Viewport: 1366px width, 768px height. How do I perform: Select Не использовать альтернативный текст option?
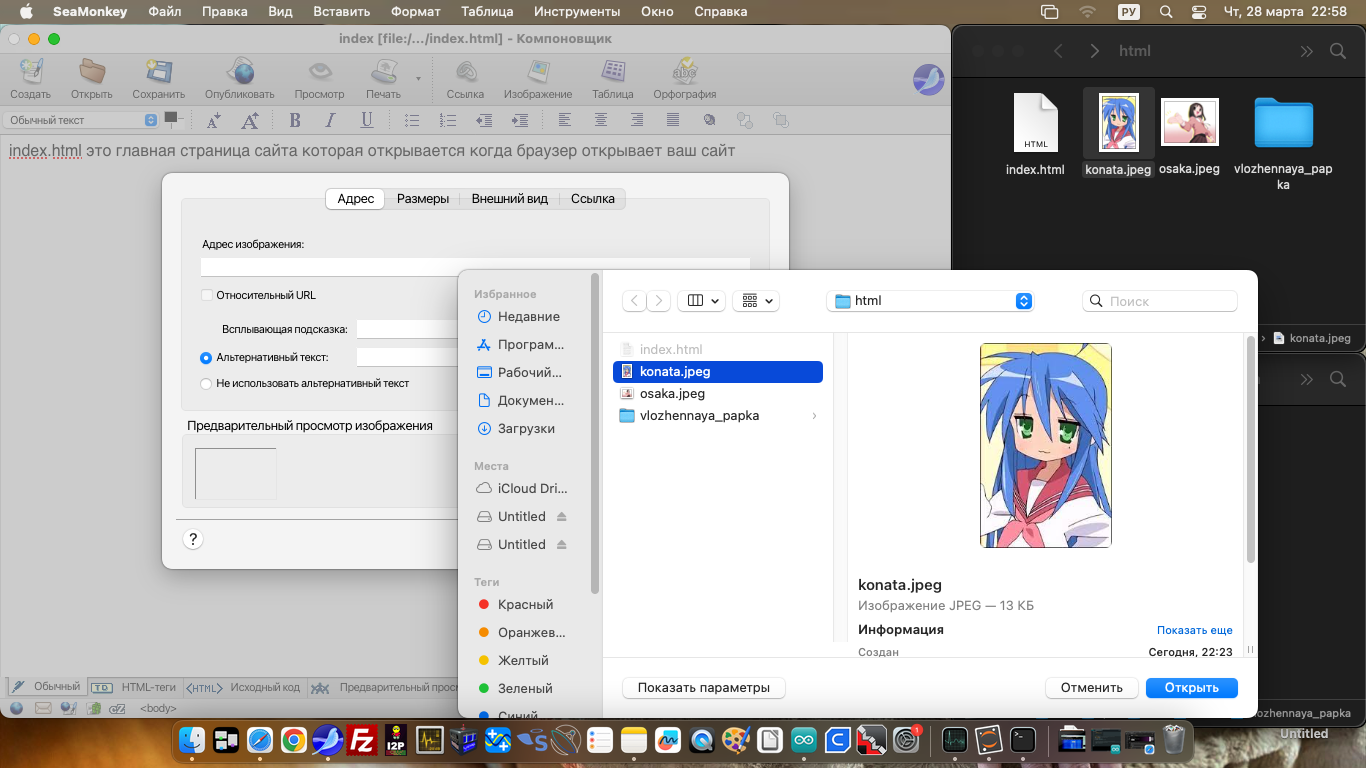pos(206,383)
